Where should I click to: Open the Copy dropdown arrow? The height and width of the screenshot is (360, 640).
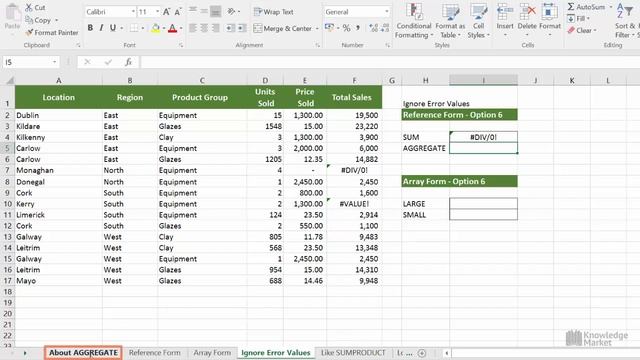pyautogui.click(x=56, y=20)
